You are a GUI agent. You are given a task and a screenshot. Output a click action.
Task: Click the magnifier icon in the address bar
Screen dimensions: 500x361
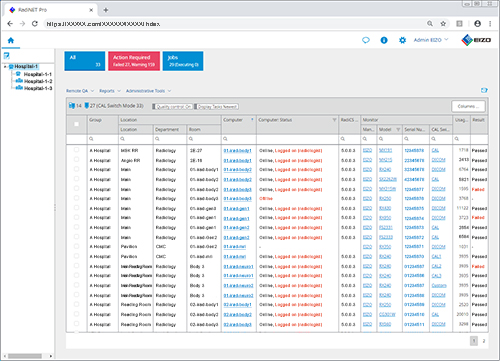[430, 24]
